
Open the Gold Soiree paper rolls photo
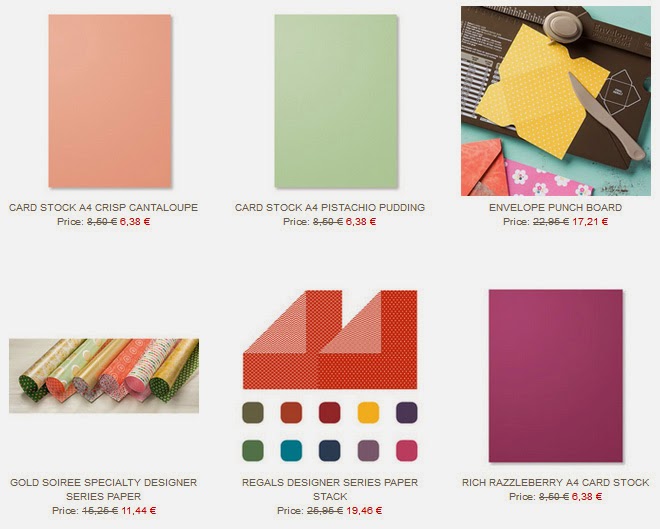pos(104,376)
